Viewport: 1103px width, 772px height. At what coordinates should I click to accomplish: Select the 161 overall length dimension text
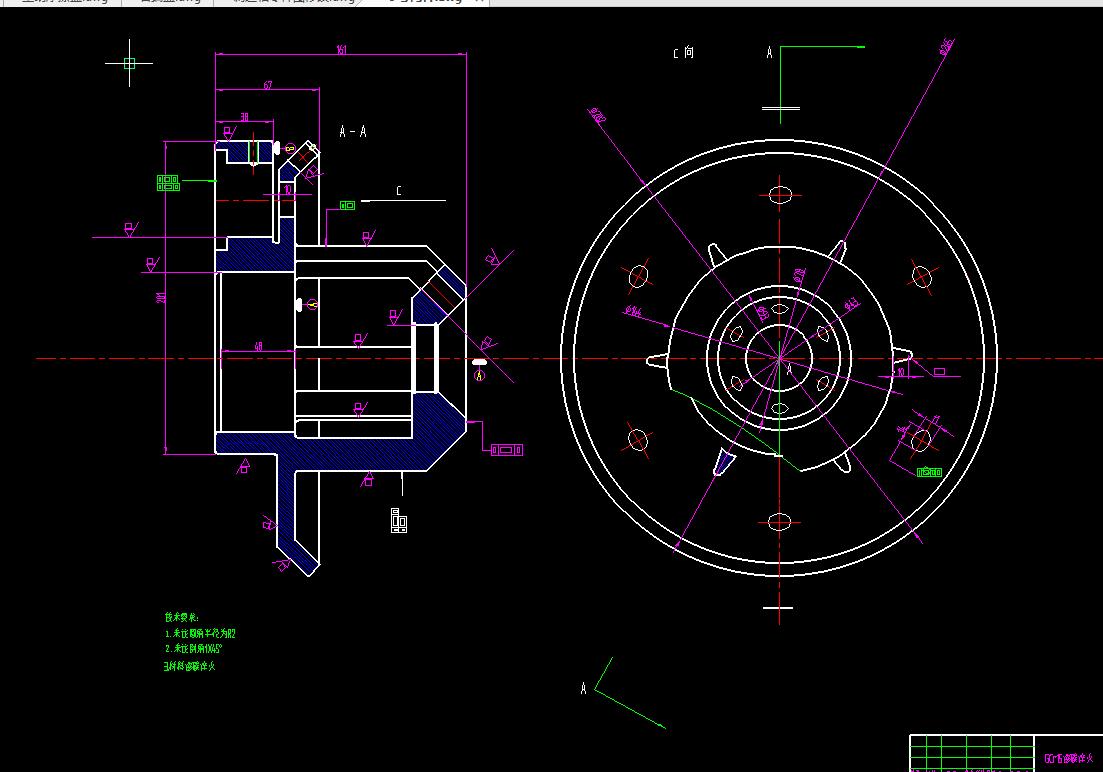click(341, 50)
